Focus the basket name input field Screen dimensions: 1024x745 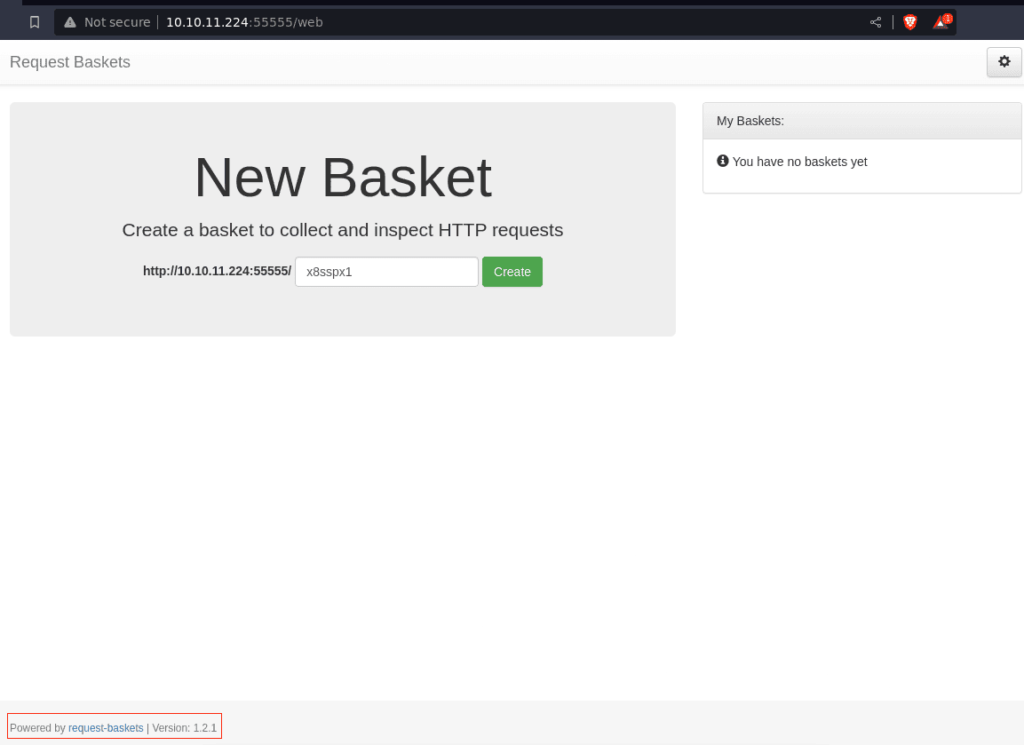(387, 272)
